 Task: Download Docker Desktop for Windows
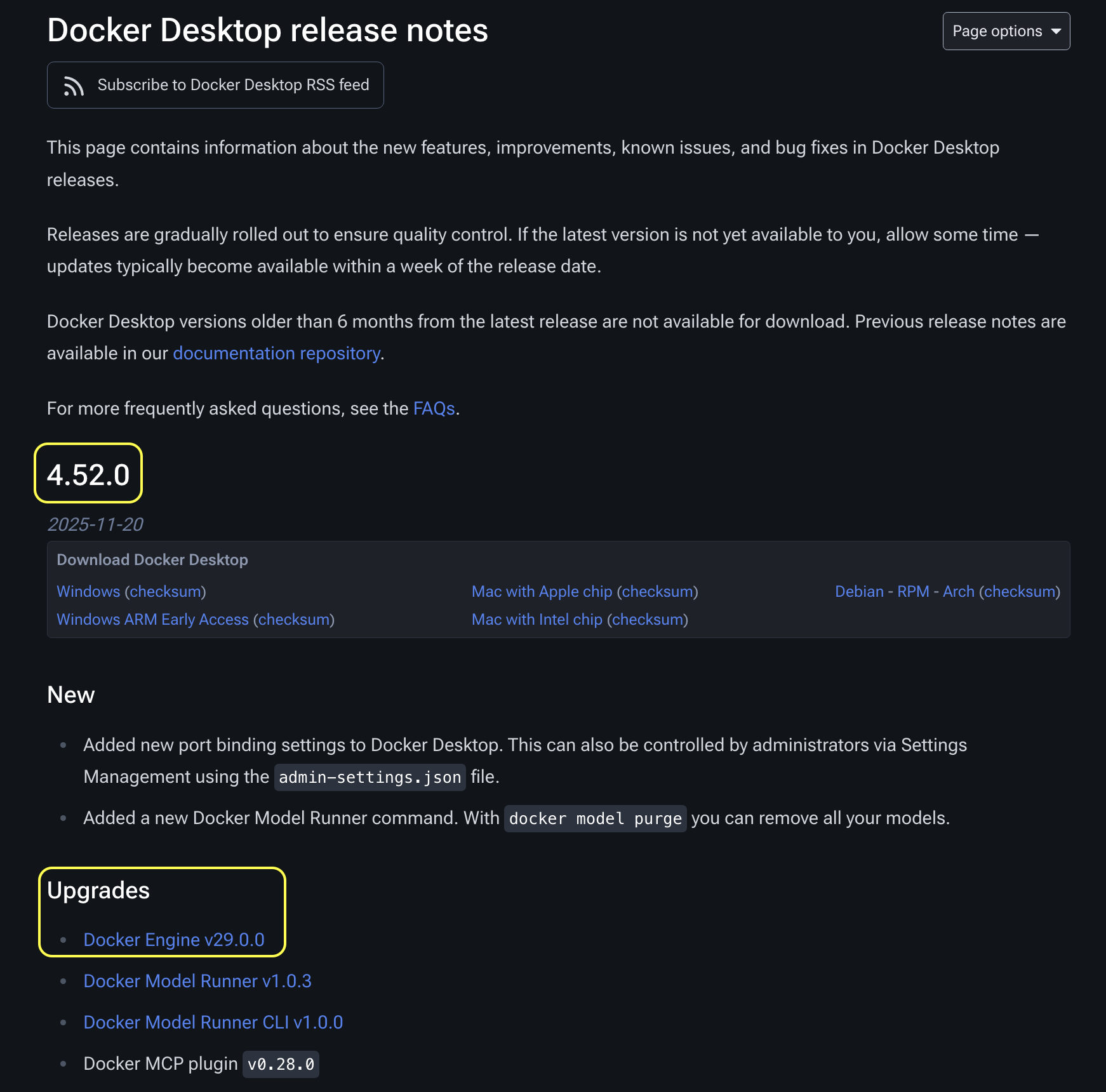point(88,592)
